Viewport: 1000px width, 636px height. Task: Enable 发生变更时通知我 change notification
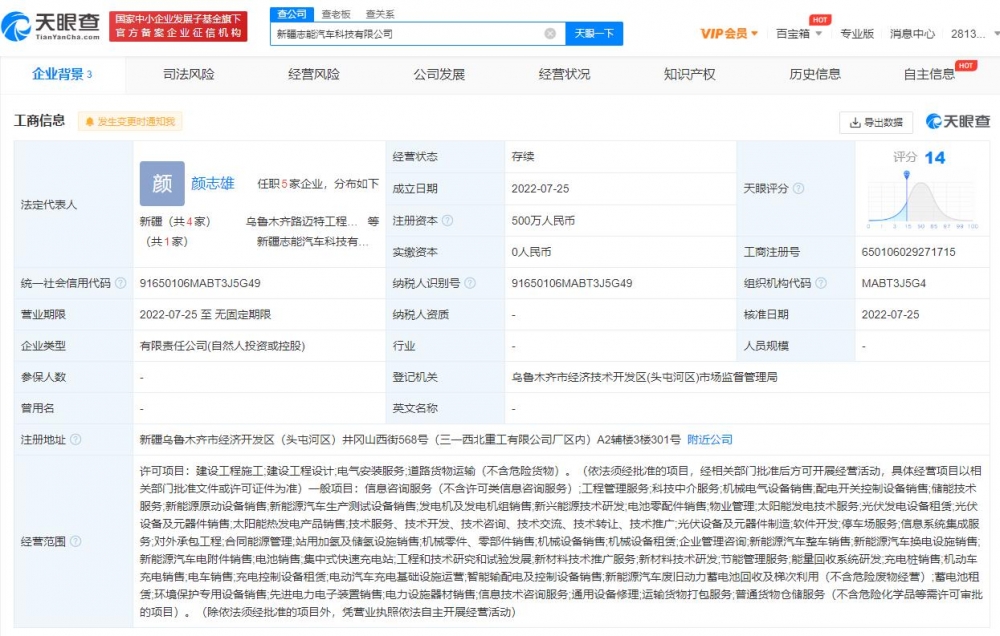pos(130,122)
